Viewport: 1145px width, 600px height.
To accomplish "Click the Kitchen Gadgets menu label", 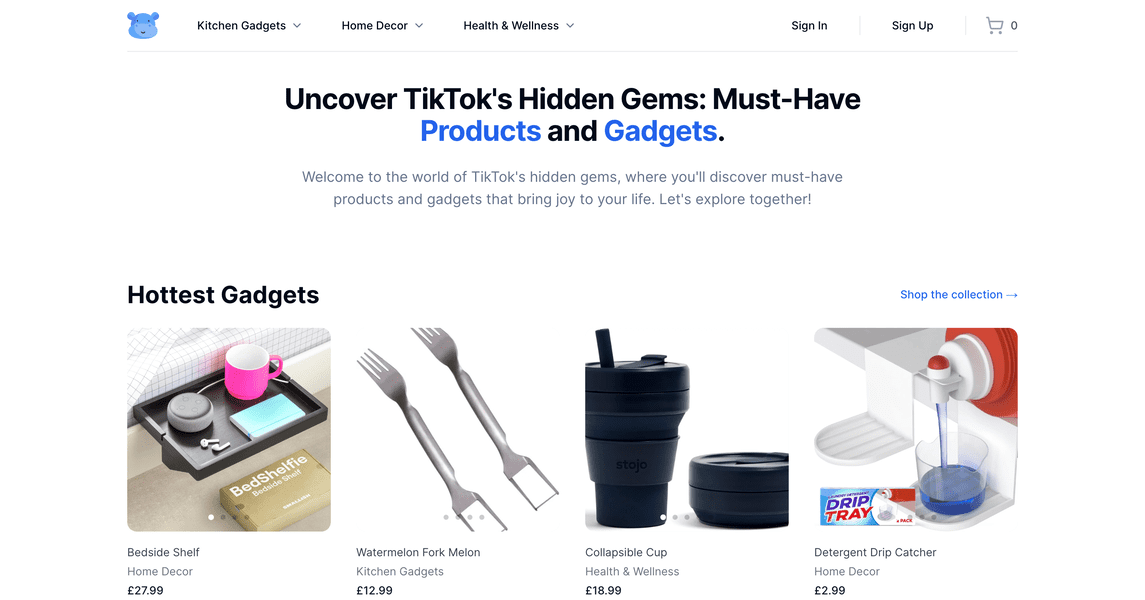I will (241, 26).
